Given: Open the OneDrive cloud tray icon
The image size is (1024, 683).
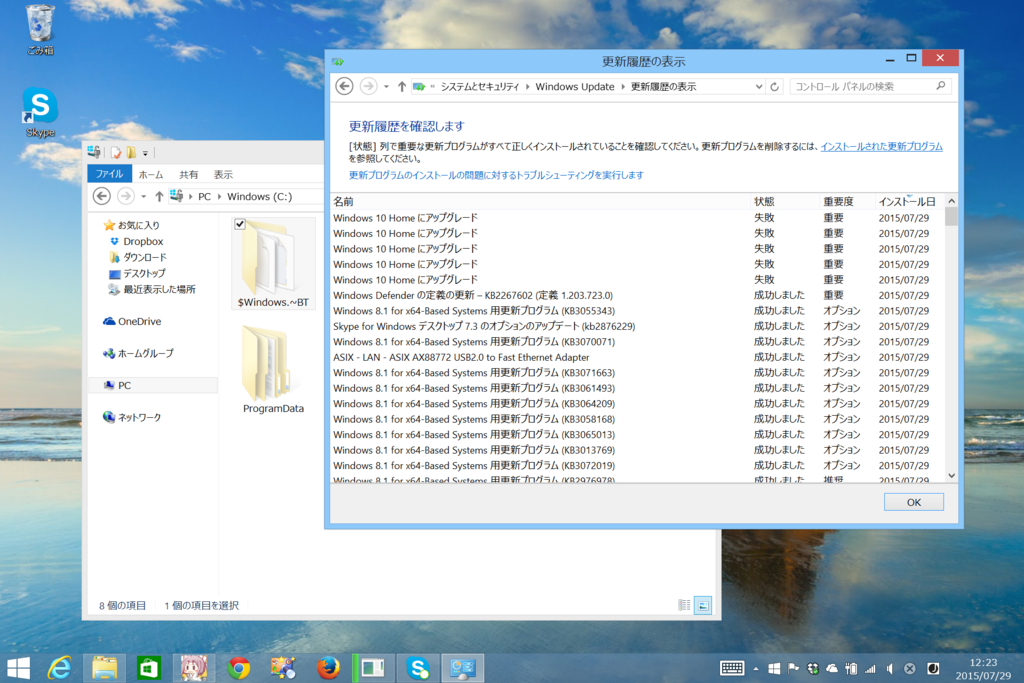Looking at the screenshot, I should 832,669.
